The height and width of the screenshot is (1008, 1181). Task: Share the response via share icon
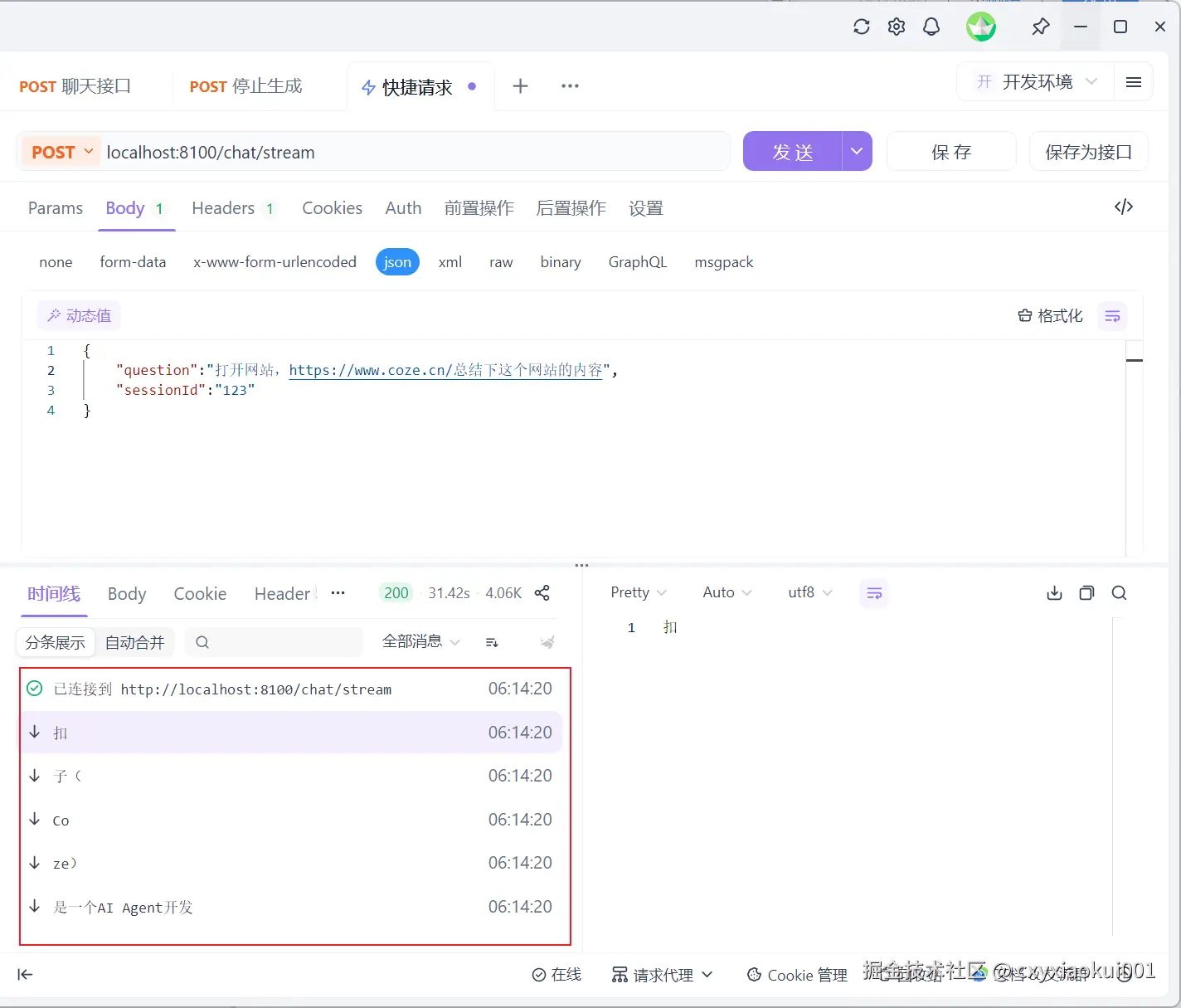542,592
